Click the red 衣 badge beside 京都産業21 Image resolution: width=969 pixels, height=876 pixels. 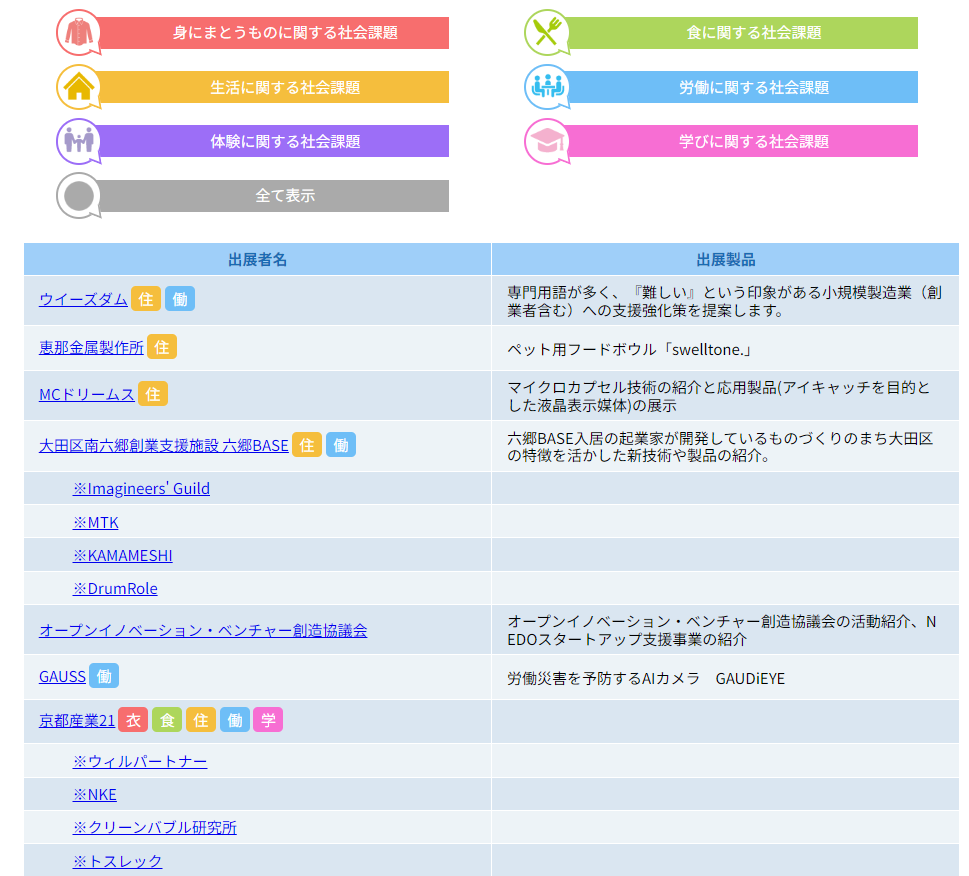(133, 720)
